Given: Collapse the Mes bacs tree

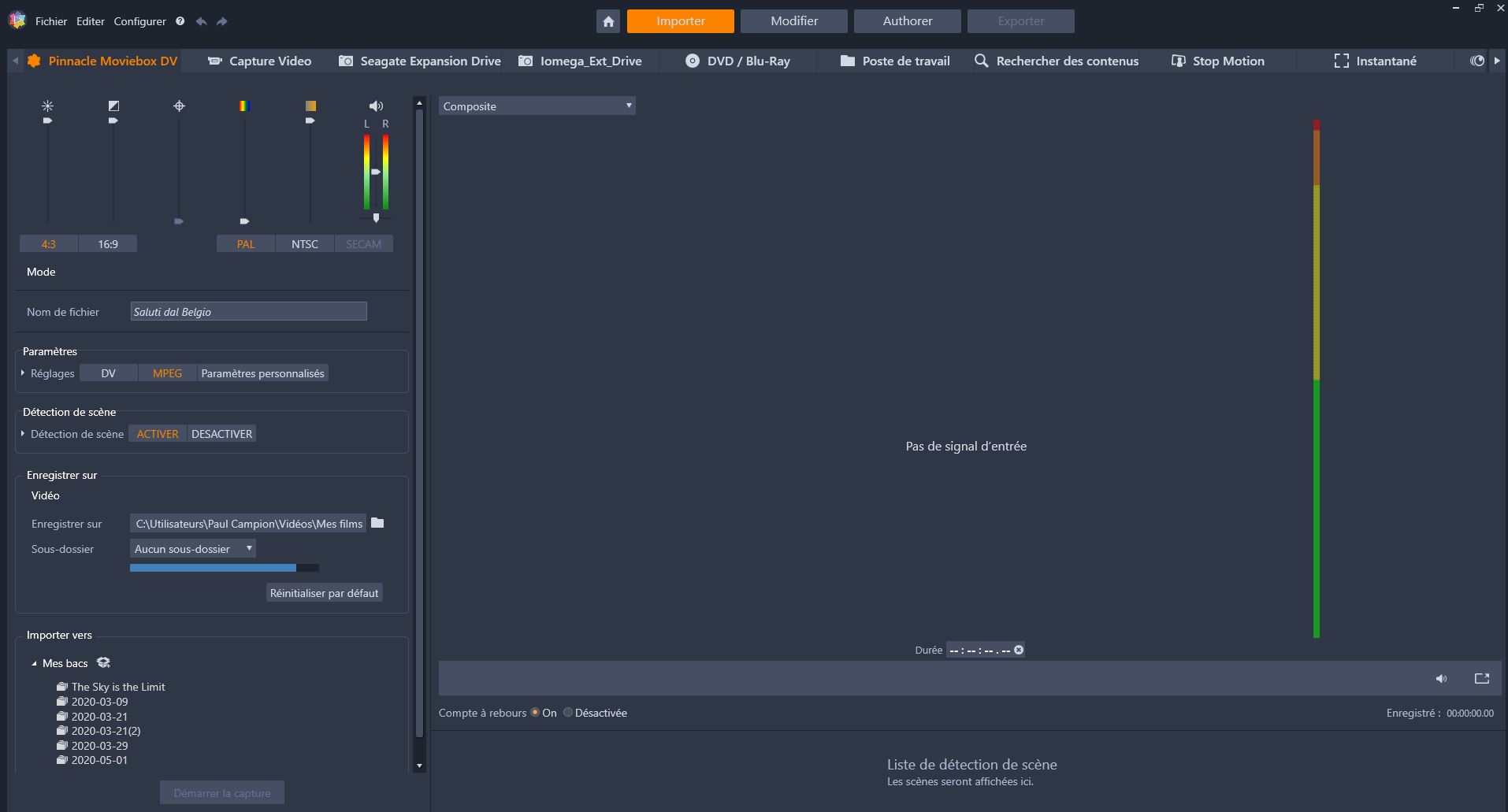Looking at the screenshot, I should (x=34, y=664).
